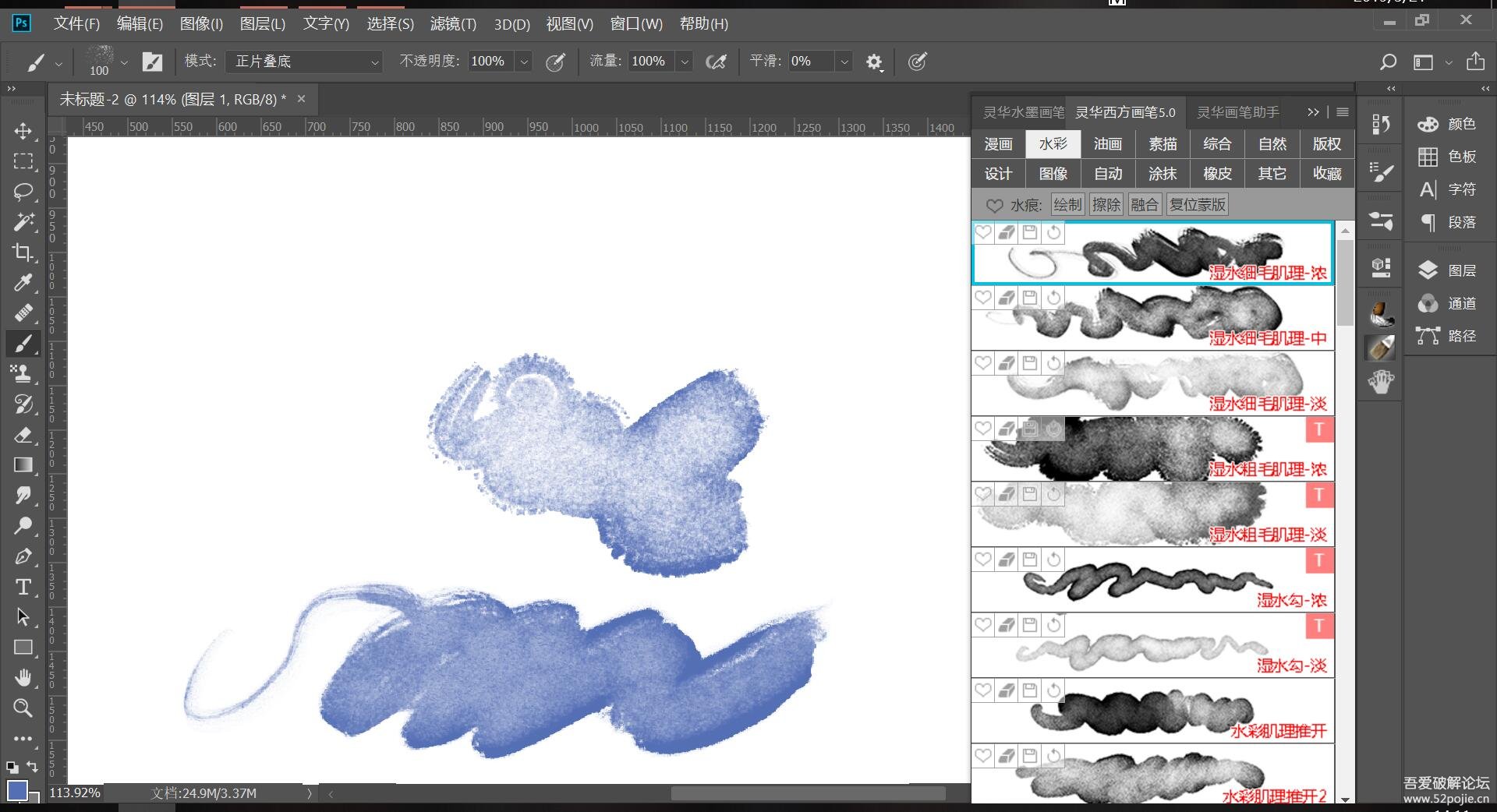Open the 图层 panel button
Viewport: 1497px width, 812px height.
[x=1448, y=270]
